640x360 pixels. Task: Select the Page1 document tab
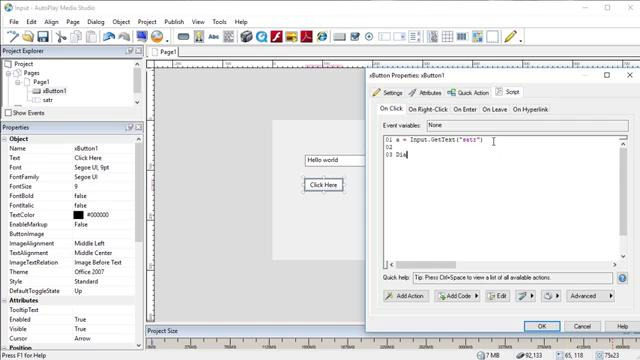164,52
